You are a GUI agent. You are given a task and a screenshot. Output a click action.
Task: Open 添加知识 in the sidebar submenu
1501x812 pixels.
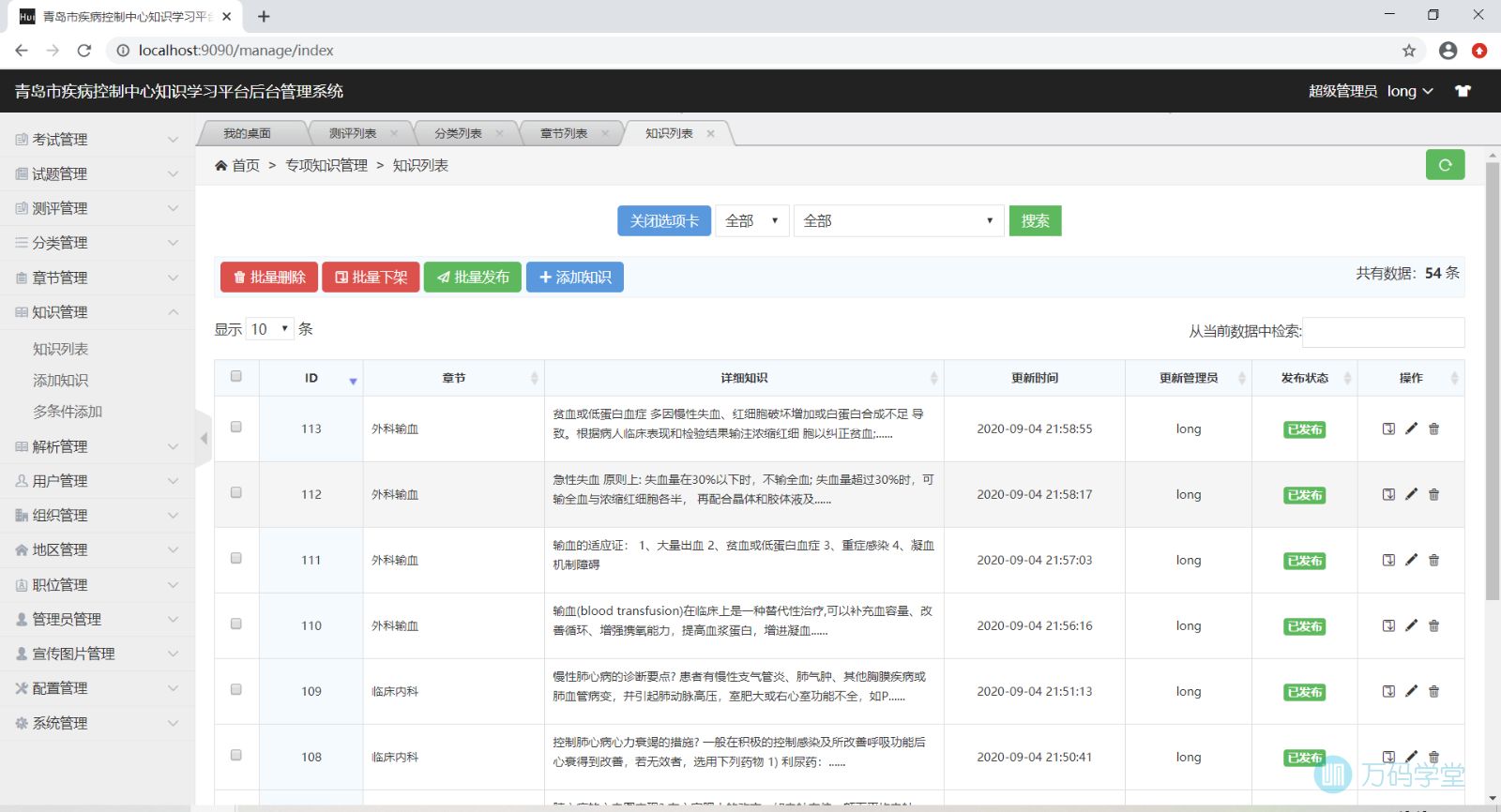[61, 380]
